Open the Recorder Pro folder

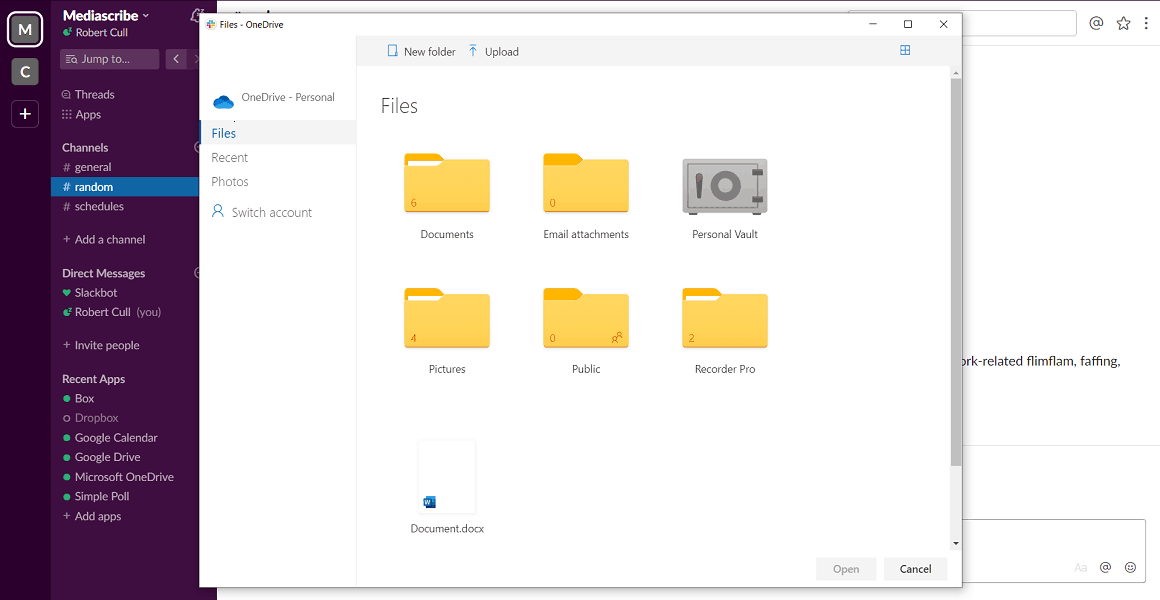point(725,318)
